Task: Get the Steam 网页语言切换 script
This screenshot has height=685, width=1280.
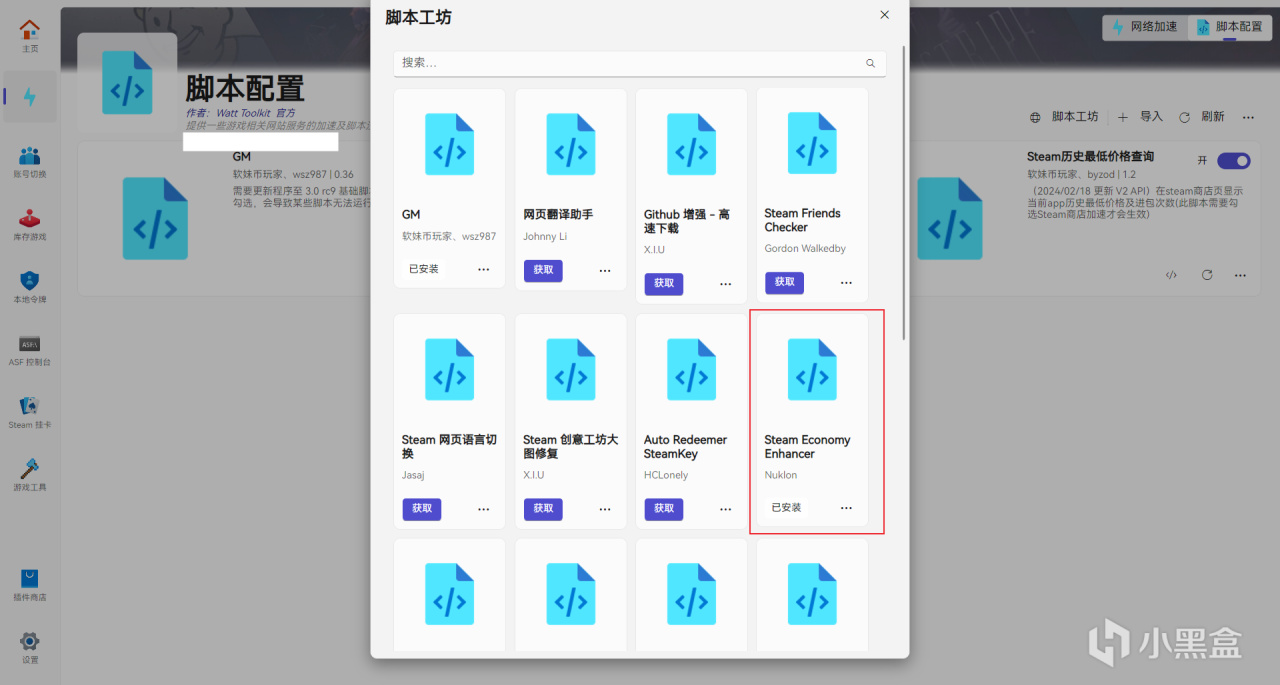Action: (x=422, y=508)
